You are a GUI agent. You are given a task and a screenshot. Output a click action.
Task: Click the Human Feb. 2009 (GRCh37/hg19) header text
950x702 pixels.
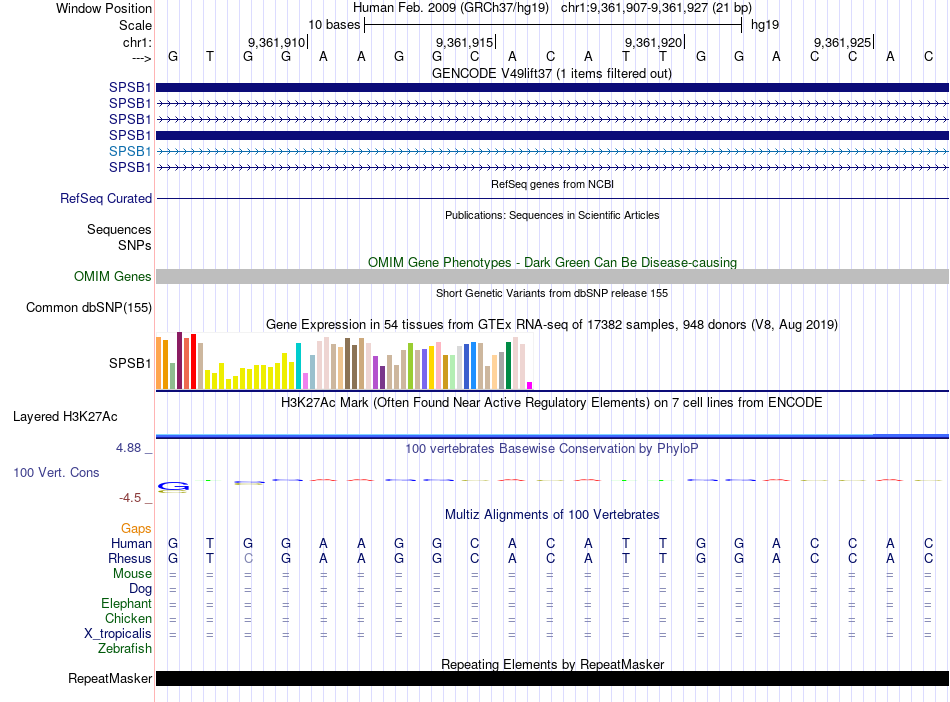click(451, 8)
